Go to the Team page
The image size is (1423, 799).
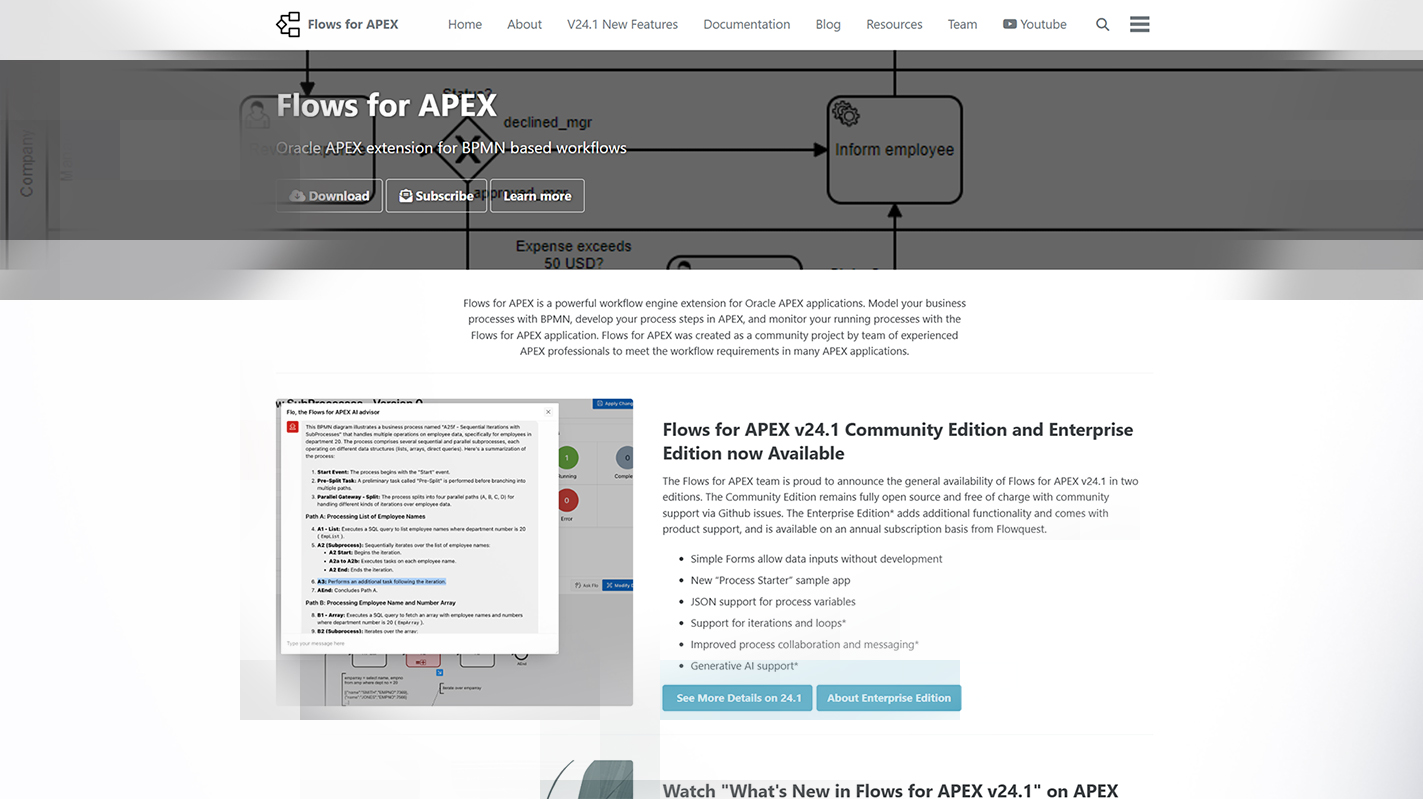(962, 25)
